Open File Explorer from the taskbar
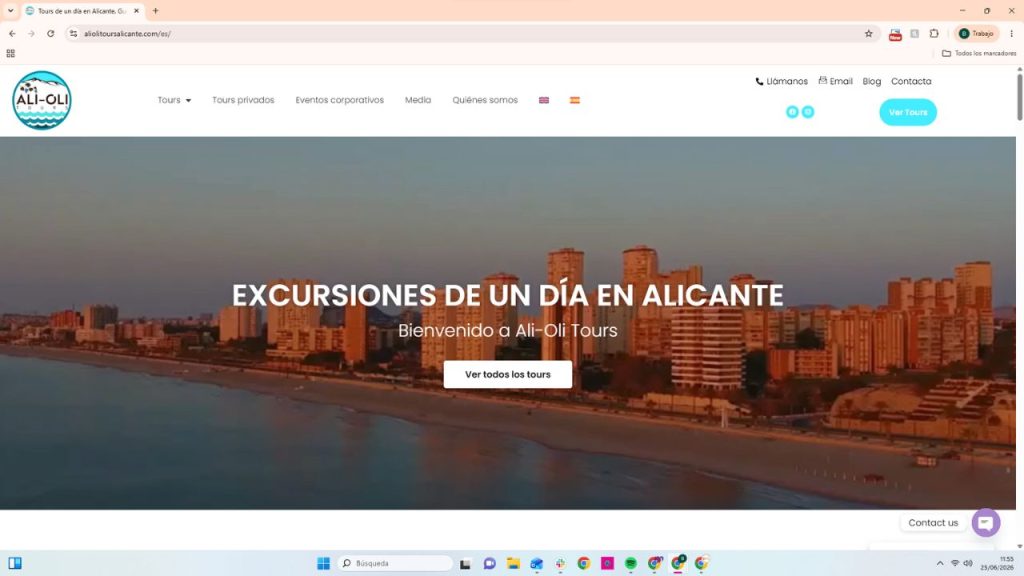 click(x=513, y=564)
